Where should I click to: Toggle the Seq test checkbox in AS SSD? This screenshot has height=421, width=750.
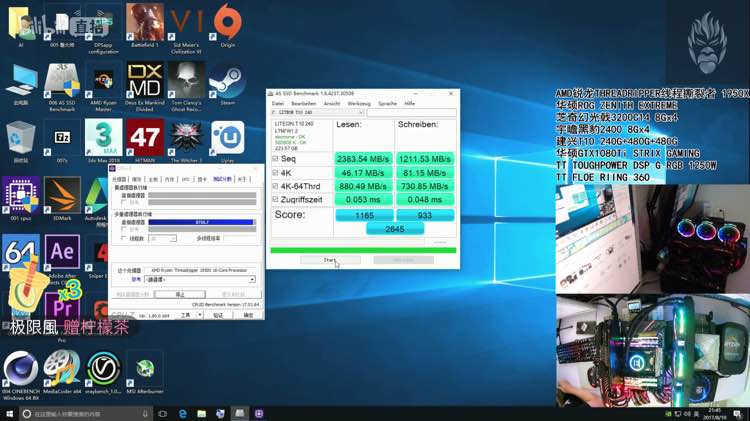(275, 158)
